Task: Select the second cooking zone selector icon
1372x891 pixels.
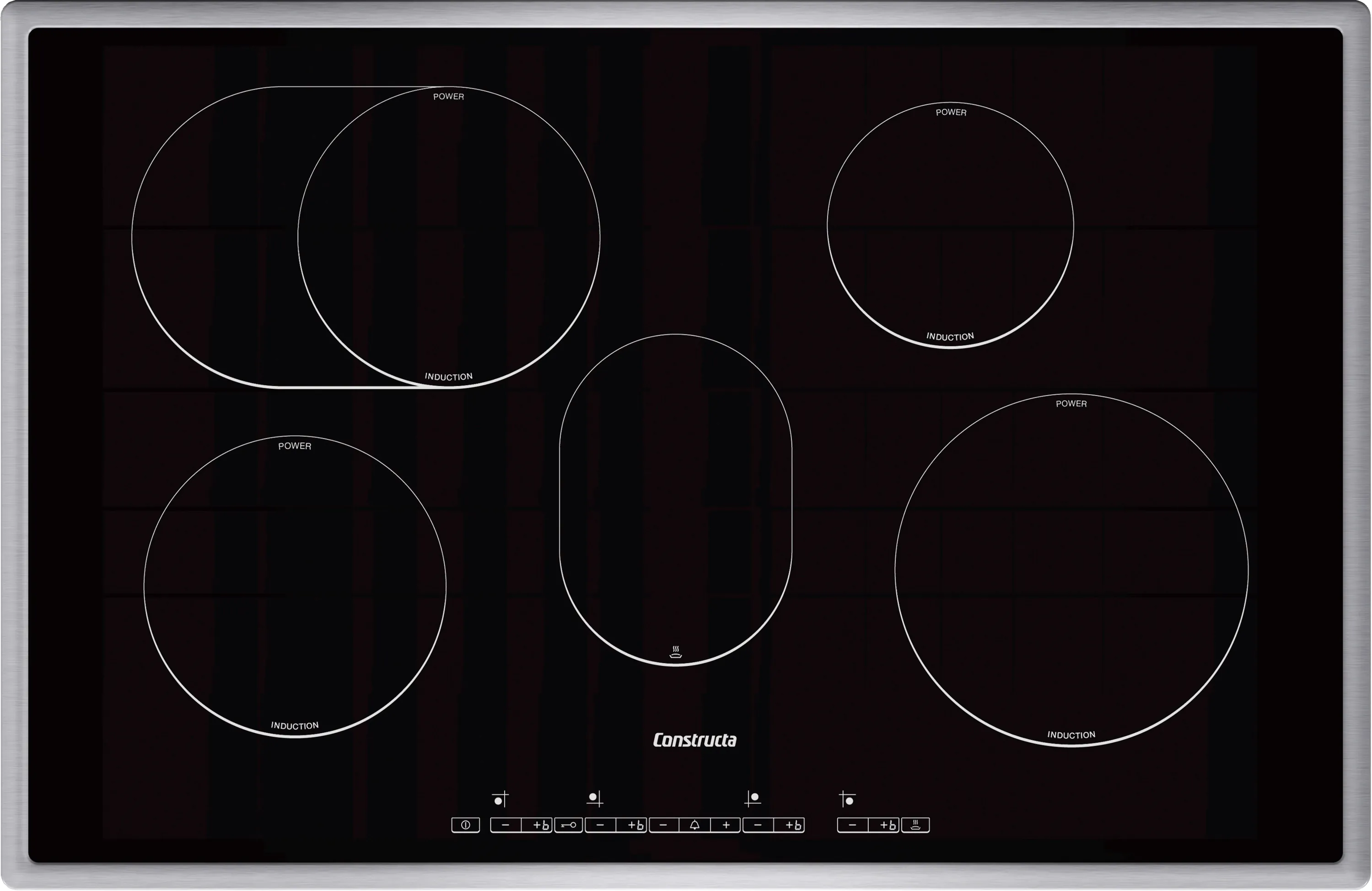Action: tap(596, 798)
